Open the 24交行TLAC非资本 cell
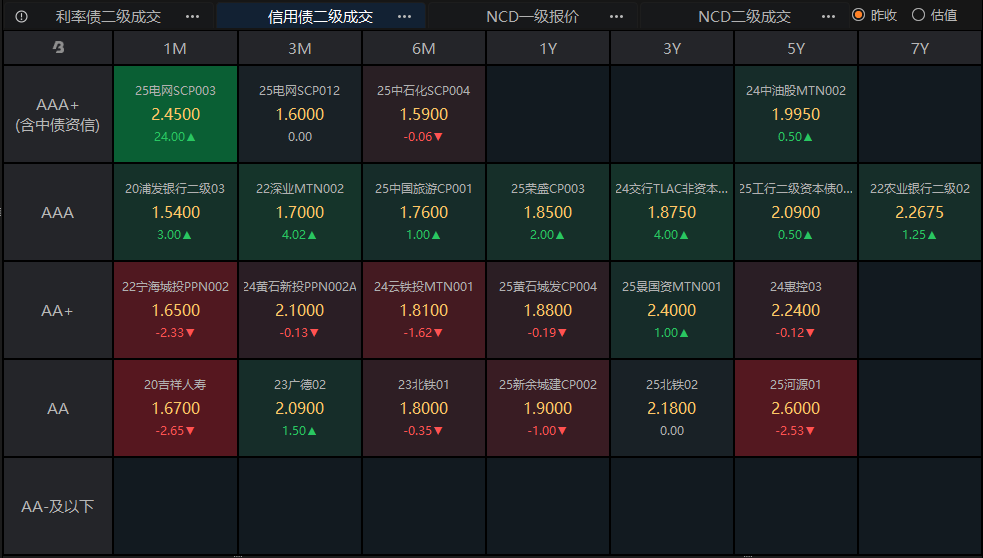 (672, 213)
